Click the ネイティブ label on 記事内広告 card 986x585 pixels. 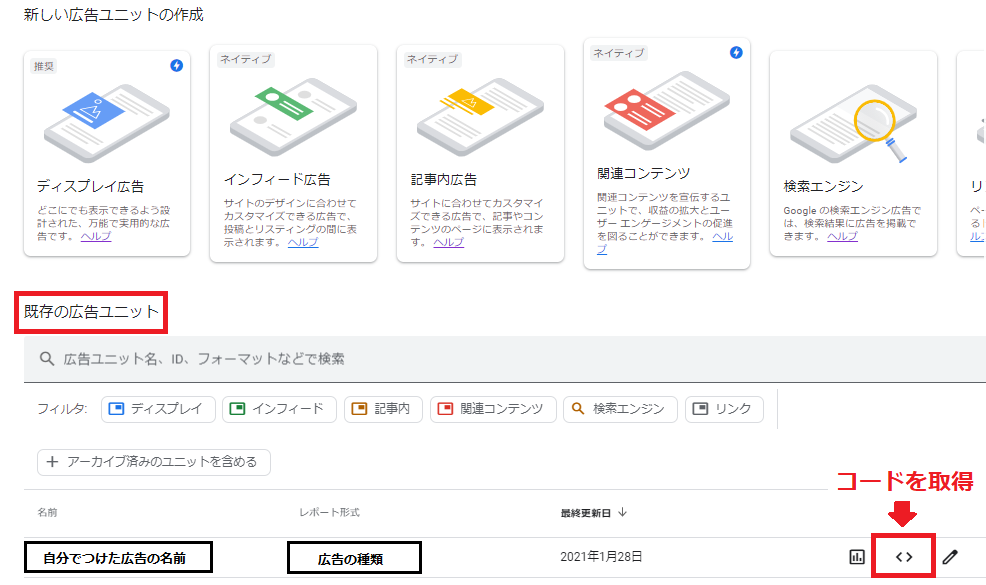pyautogui.click(x=432, y=59)
